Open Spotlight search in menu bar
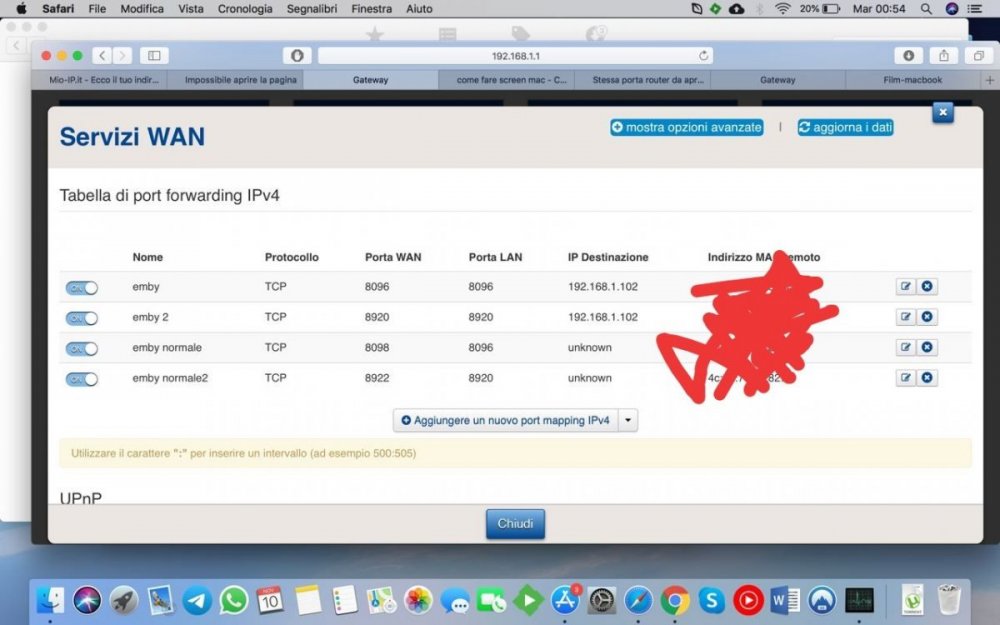 tap(926, 9)
